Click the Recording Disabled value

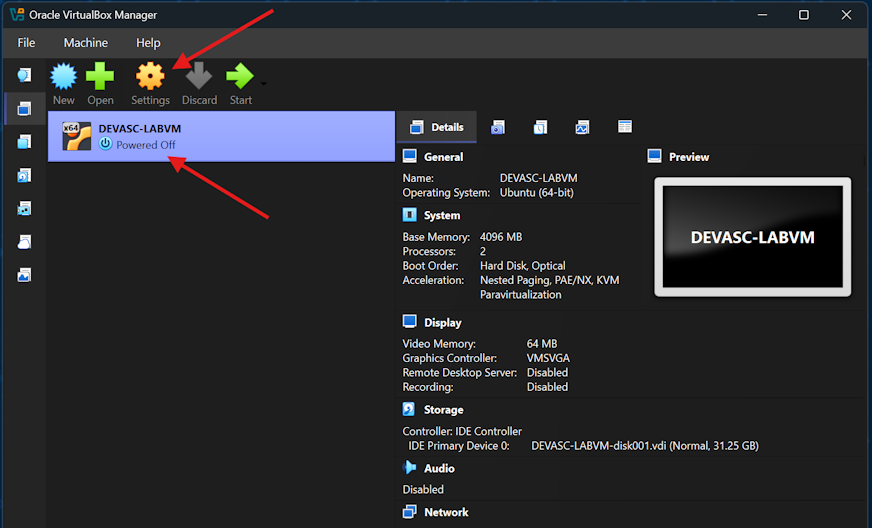tap(547, 387)
